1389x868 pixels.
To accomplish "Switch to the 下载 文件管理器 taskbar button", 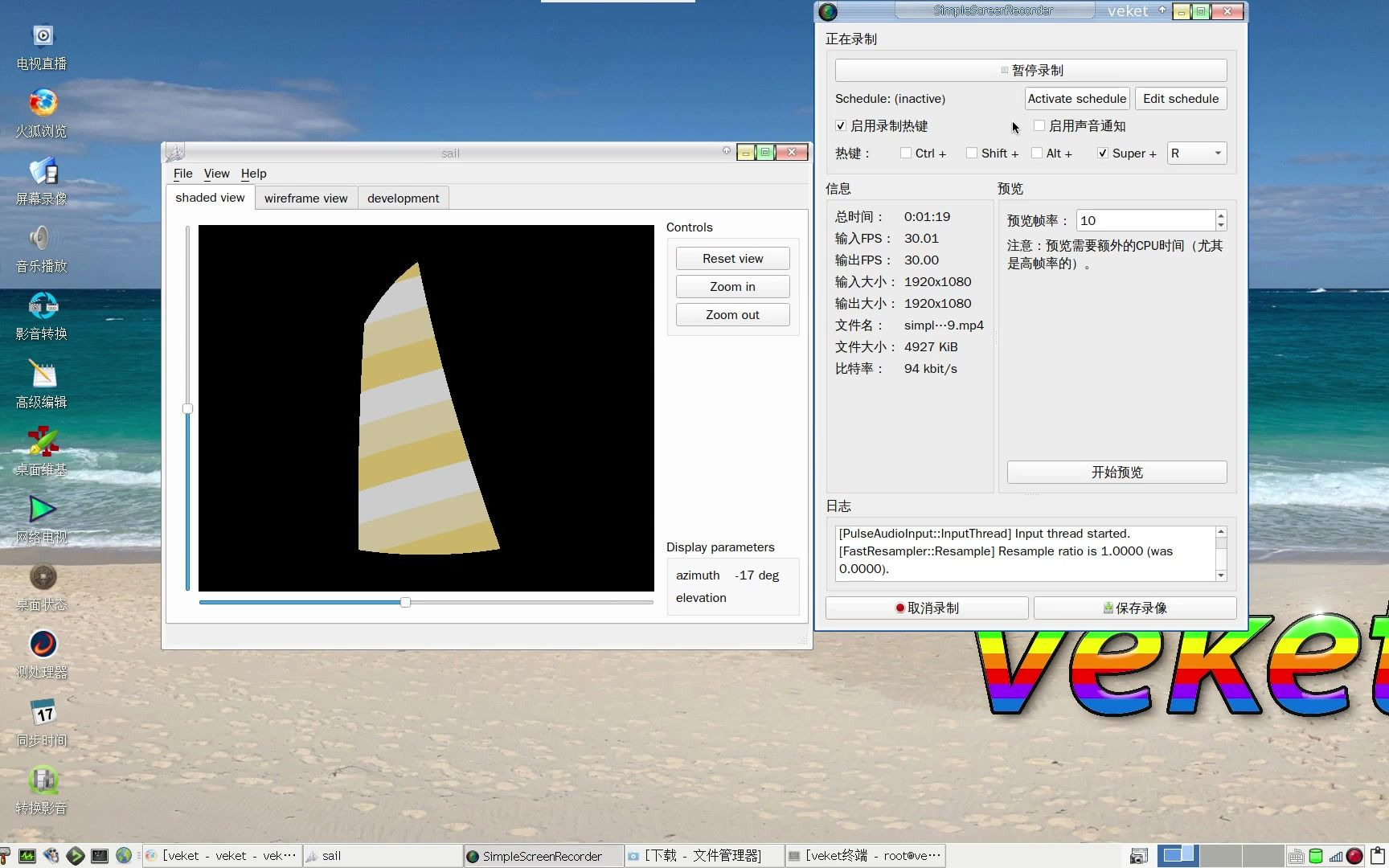I will click(704, 856).
